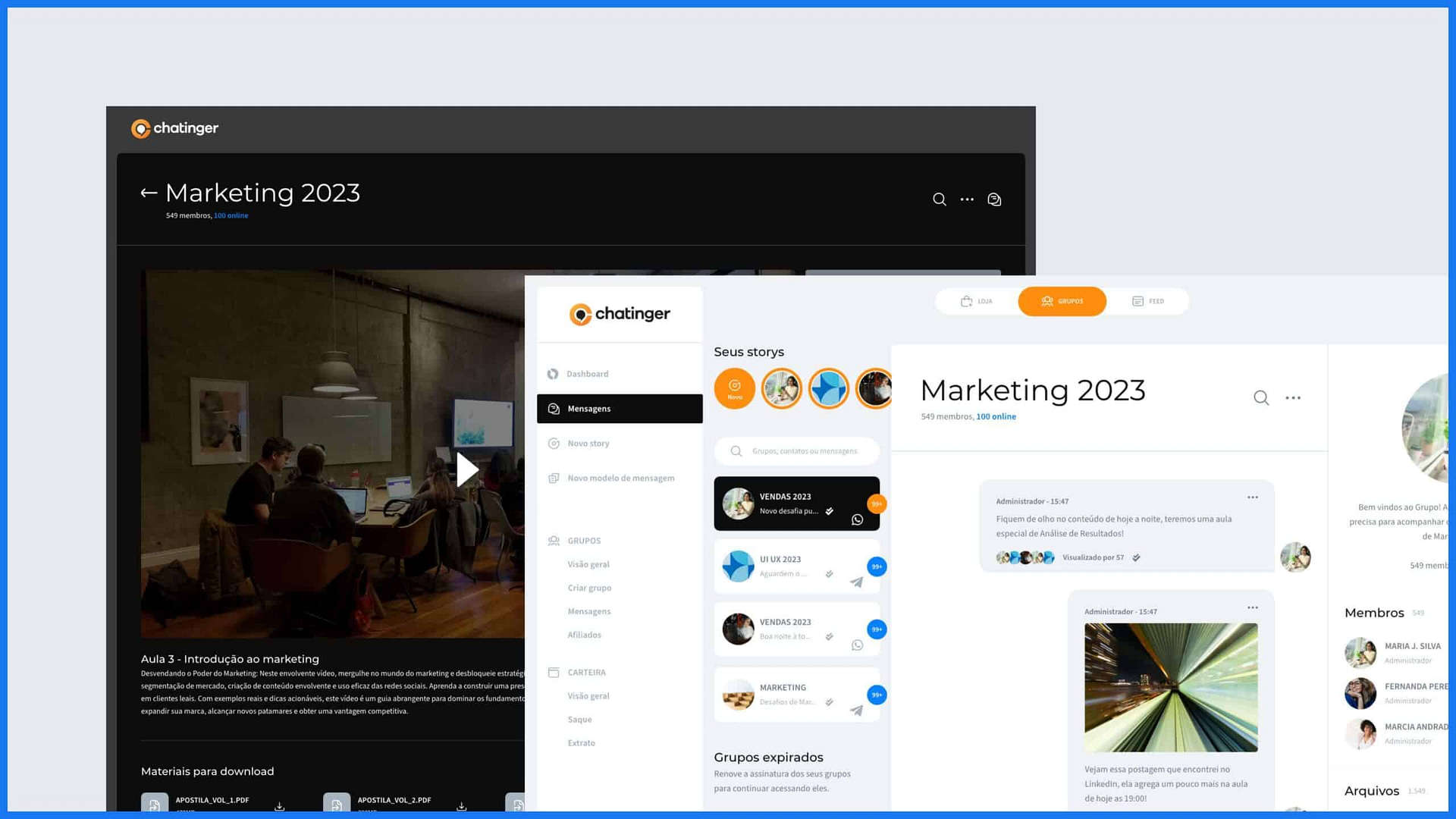Viewport: 1456px width, 819px height.
Task: Open Visão geral under CARTEIRA
Action: coord(588,696)
